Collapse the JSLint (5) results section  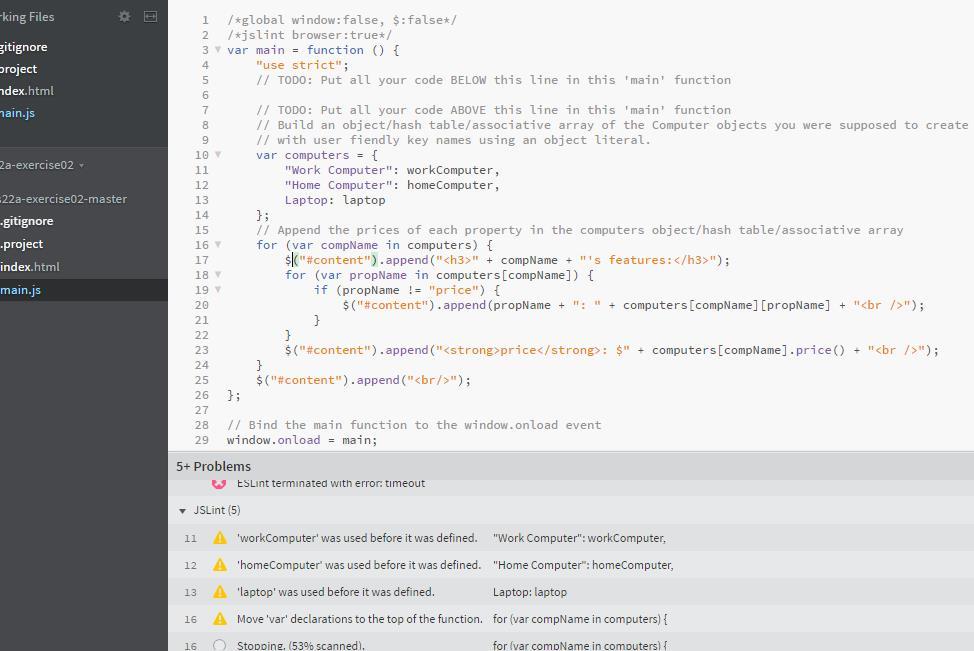pyautogui.click(x=183, y=510)
